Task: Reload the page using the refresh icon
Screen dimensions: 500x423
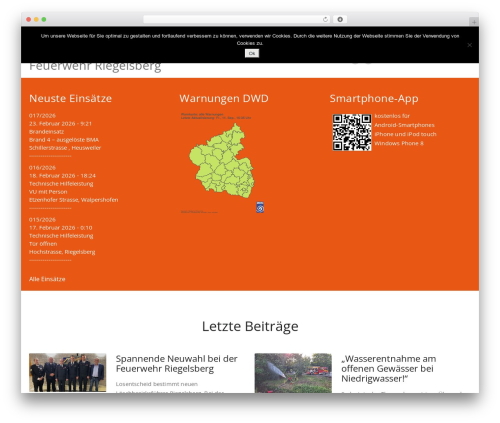Action: tap(325, 20)
